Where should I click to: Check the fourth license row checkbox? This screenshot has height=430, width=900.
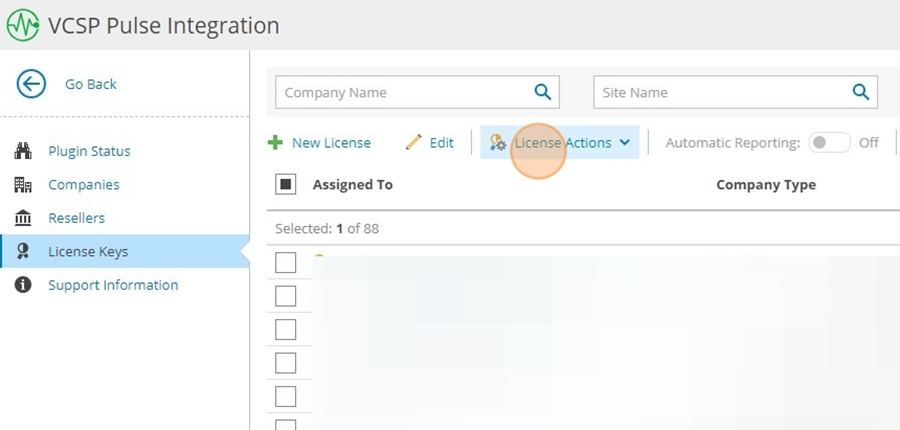tap(285, 363)
